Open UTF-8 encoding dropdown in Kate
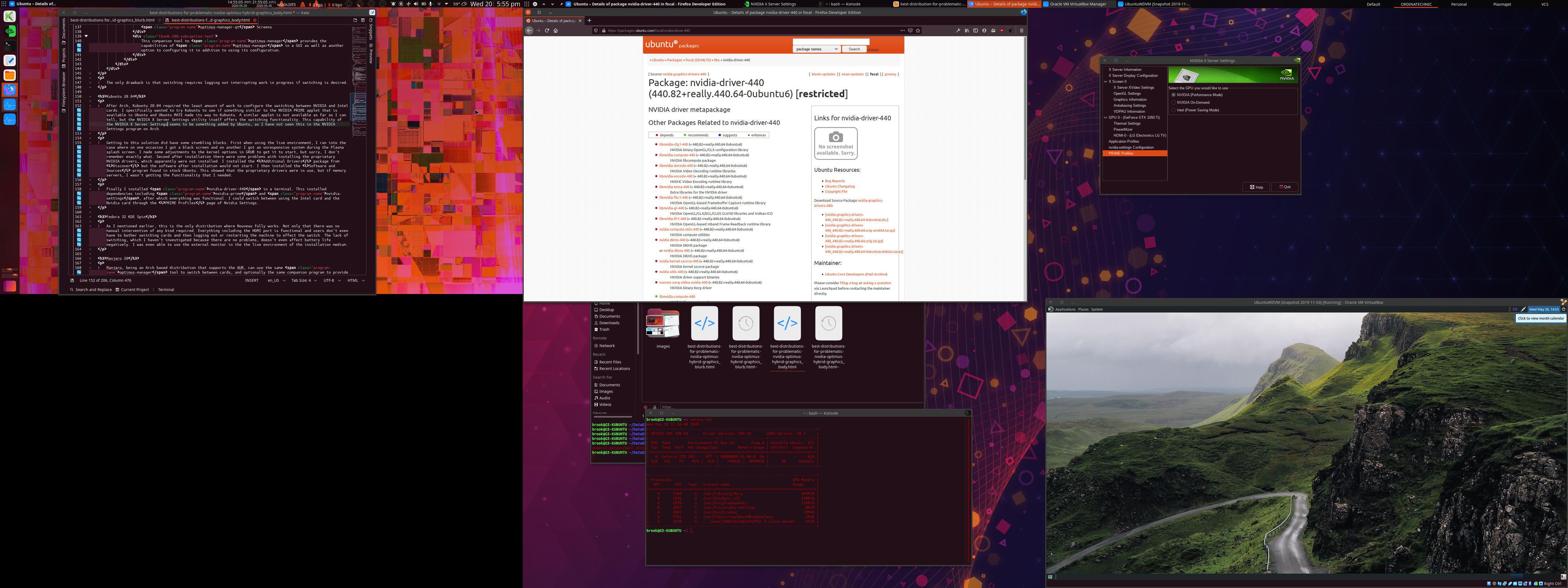This screenshot has height=588, width=1568. coord(332,281)
